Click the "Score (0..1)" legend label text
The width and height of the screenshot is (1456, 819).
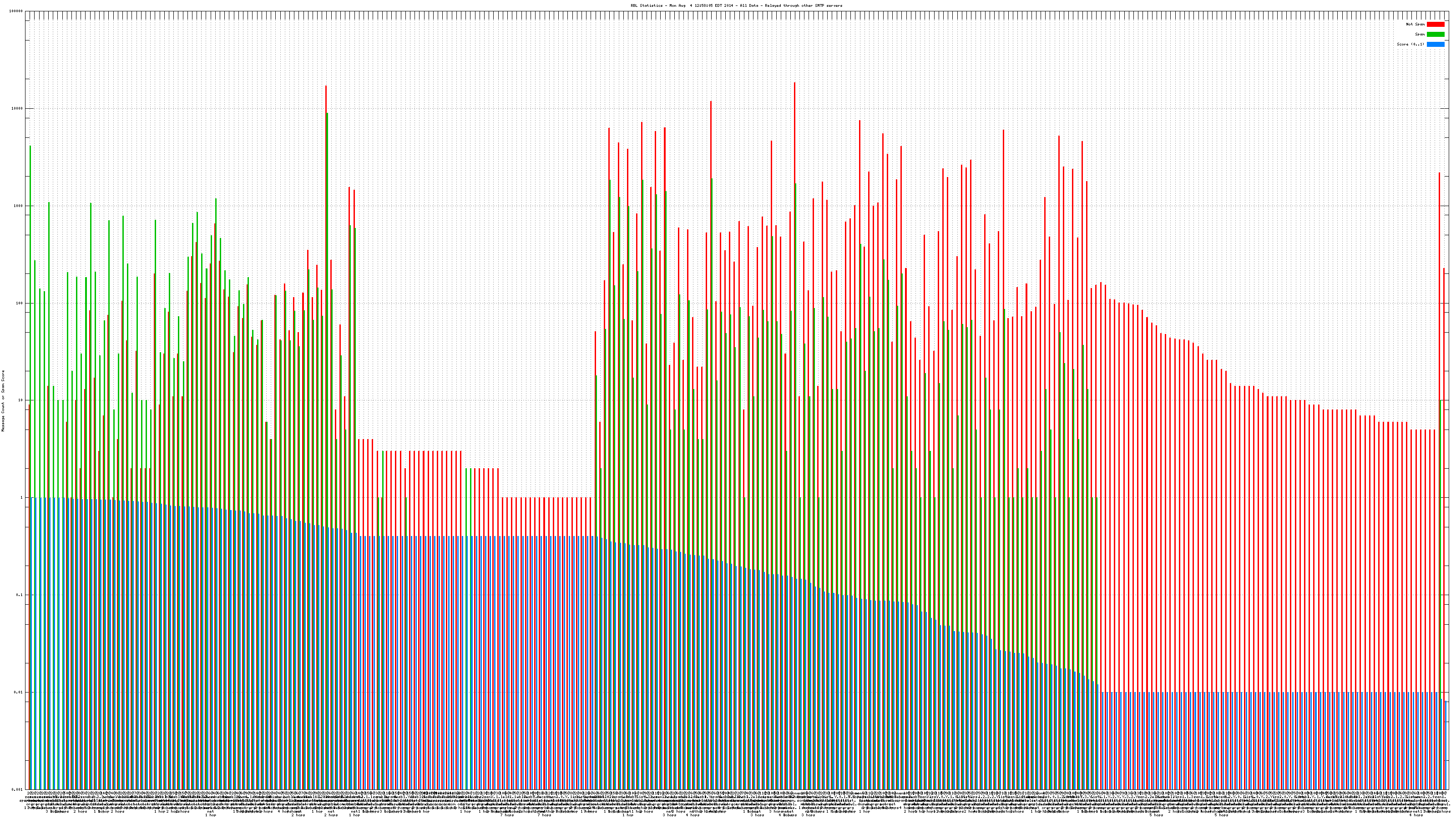click(1410, 44)
